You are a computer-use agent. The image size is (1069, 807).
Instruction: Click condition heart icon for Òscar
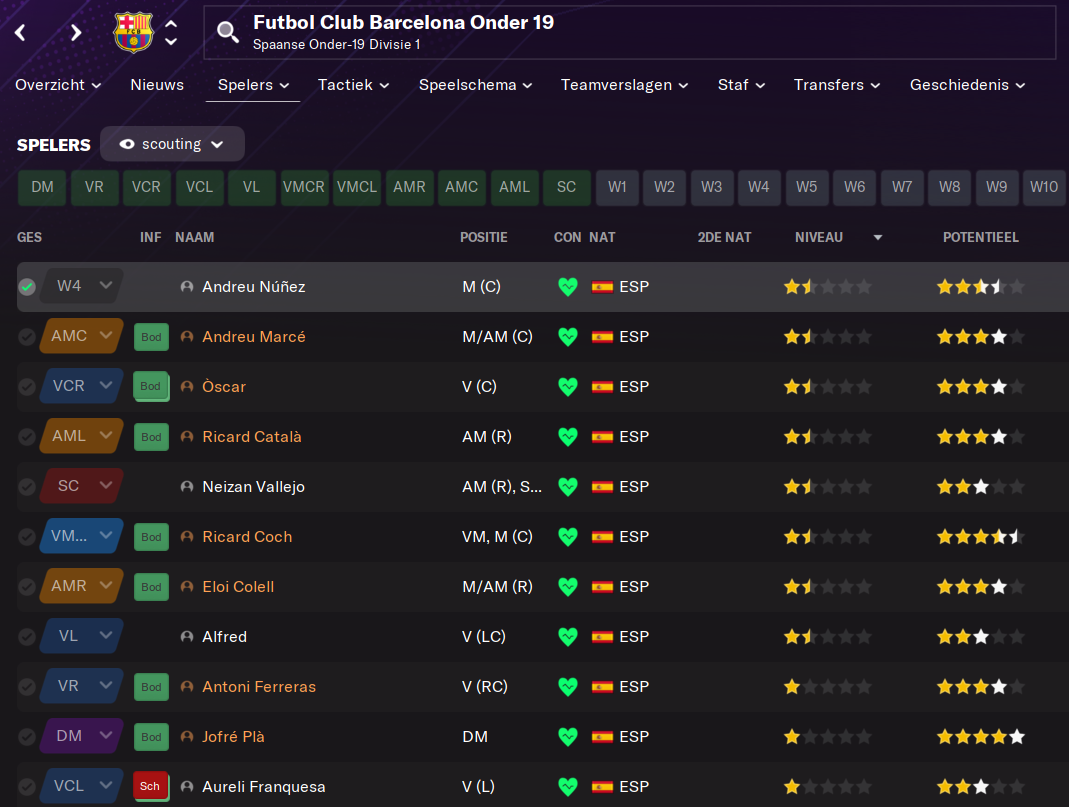[x=568, y=386]
